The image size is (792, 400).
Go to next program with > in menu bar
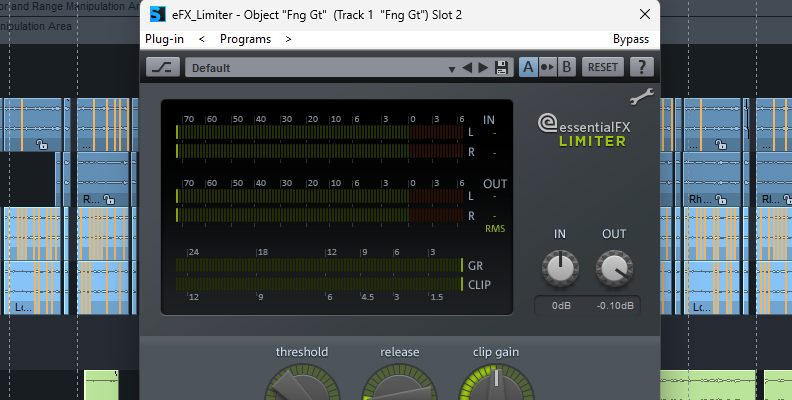coord(288,39)
